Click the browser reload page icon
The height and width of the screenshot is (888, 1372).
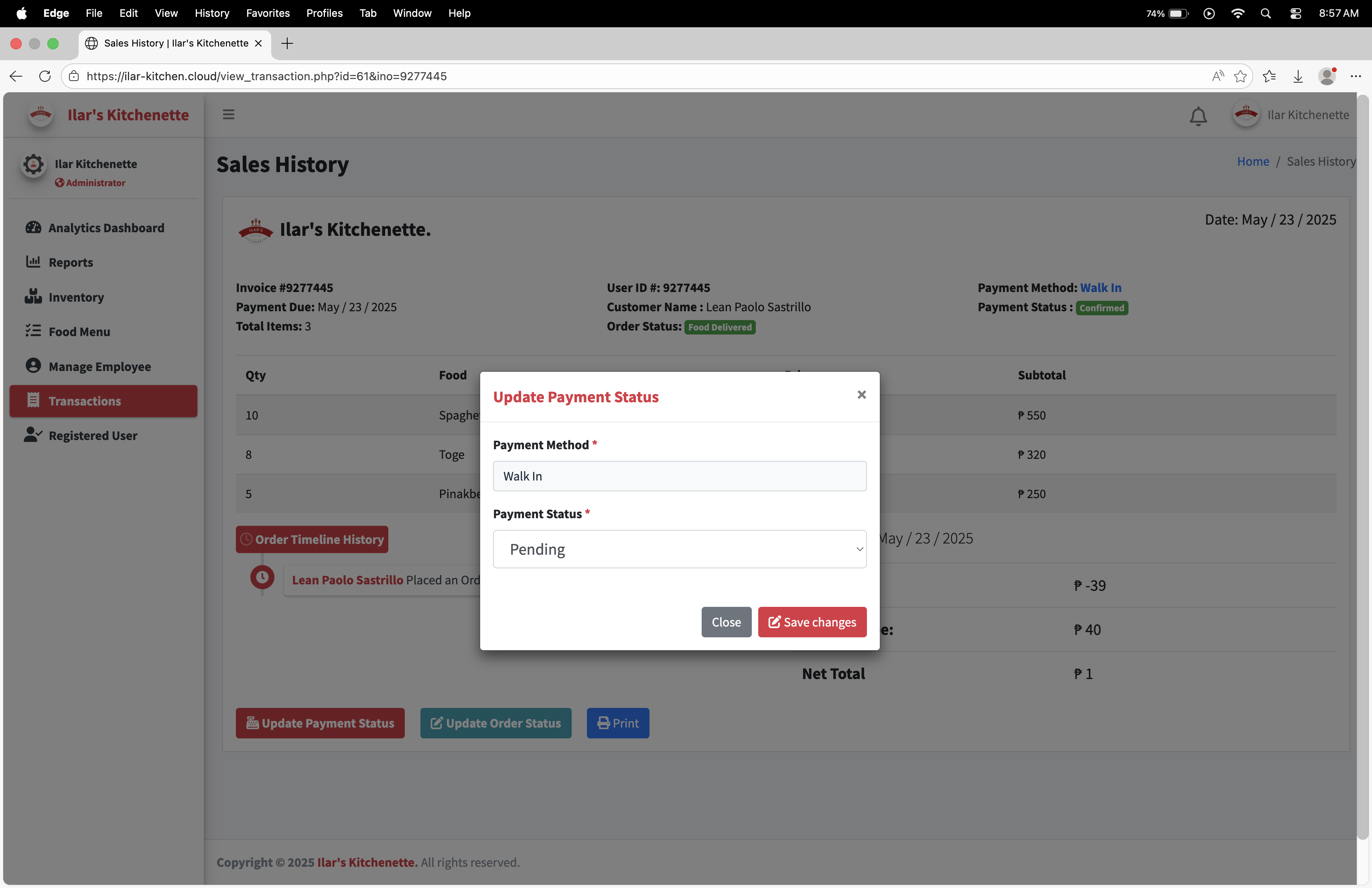(45, 76)
